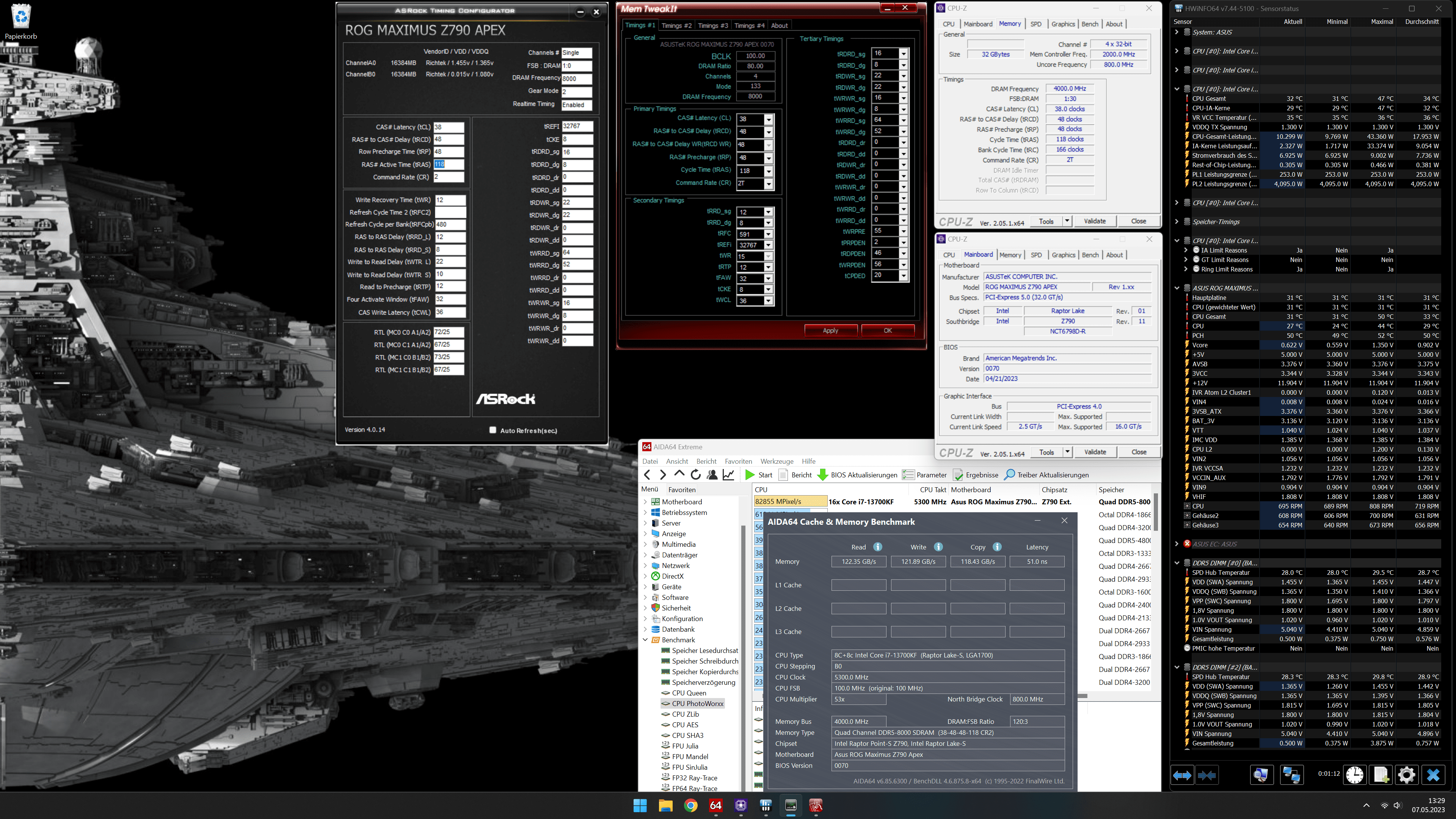Click Close button in lower CPU-Z window
Viewport: 1456px width, 819px height.
tap(1138, 452)
